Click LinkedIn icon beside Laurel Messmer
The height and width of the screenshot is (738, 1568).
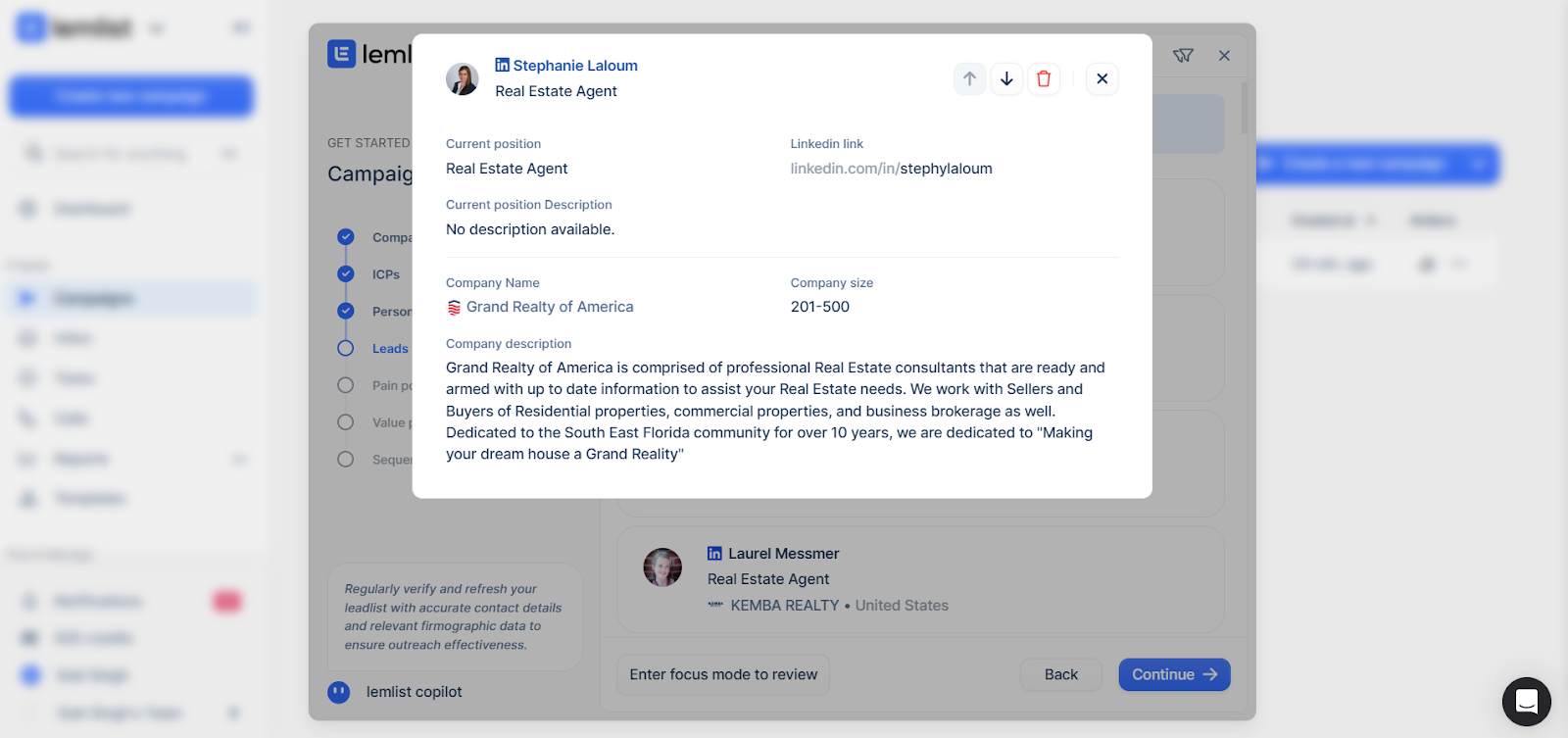(714, 554)
